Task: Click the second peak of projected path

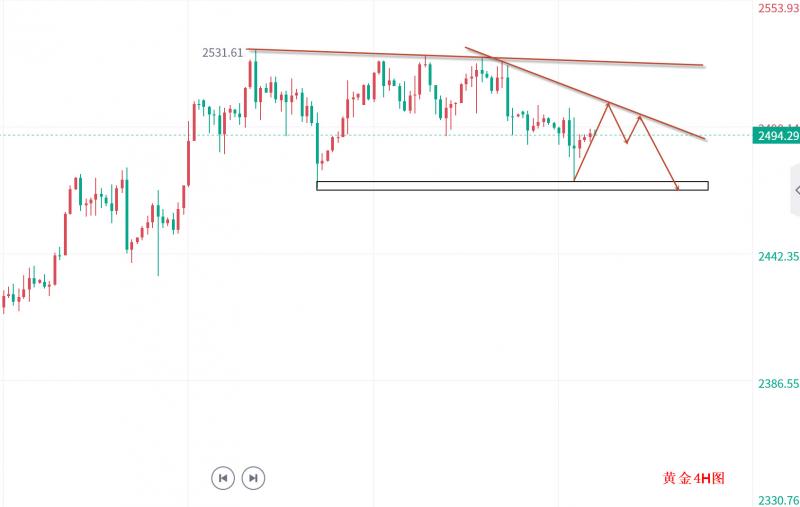Action: pos(639,117)
